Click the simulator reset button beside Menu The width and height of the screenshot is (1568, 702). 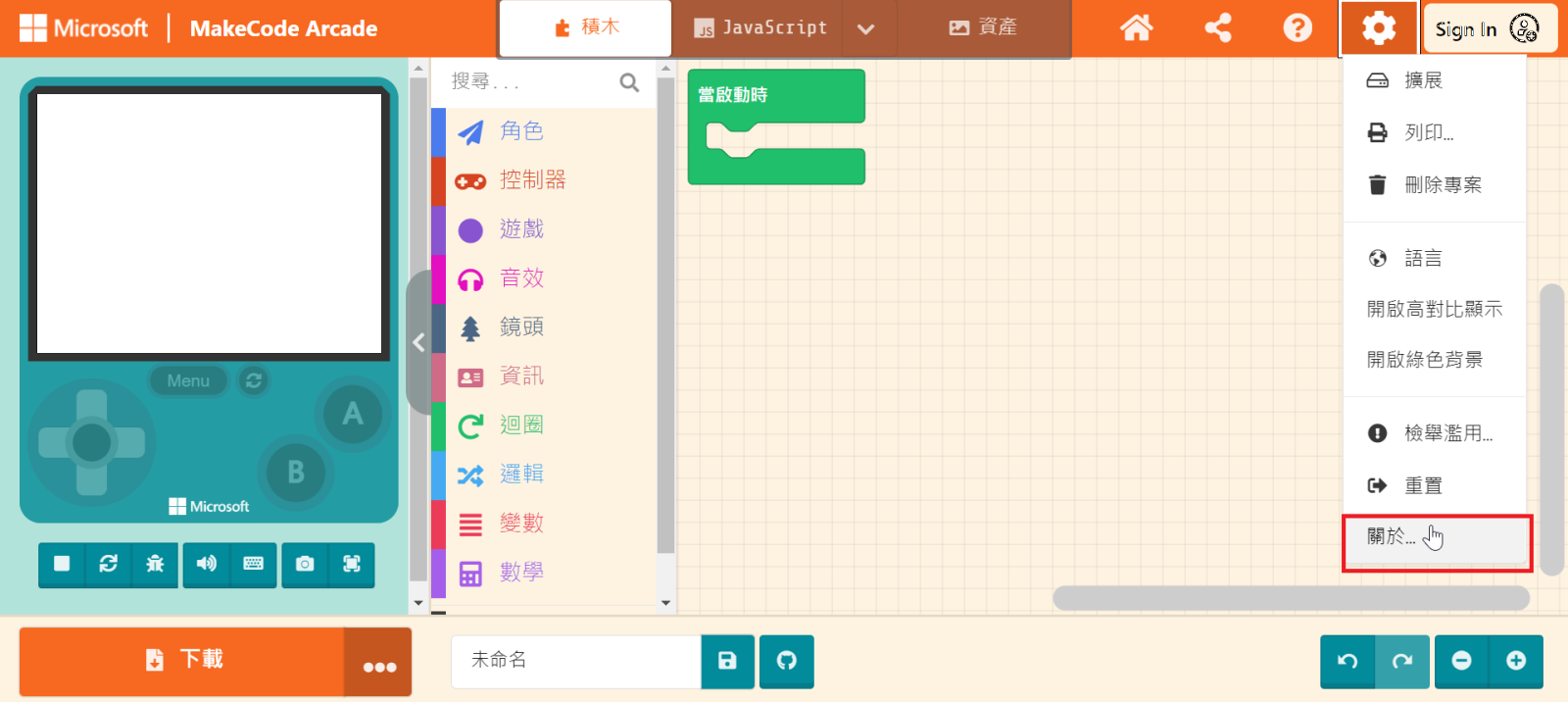pyautogui.click(x=254, y=380)
